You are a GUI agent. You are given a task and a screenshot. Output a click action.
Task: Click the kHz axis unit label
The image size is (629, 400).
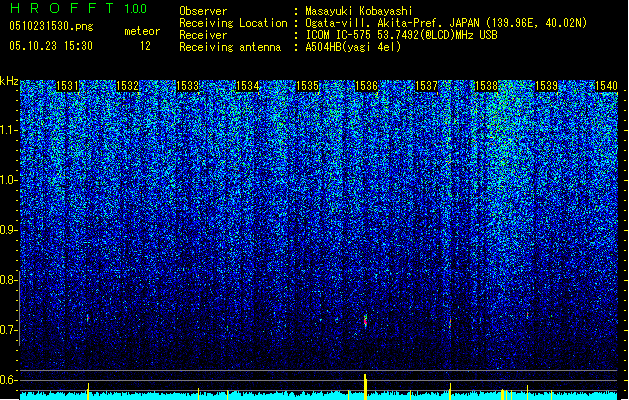pyautogui.click(x=9, y=81)
